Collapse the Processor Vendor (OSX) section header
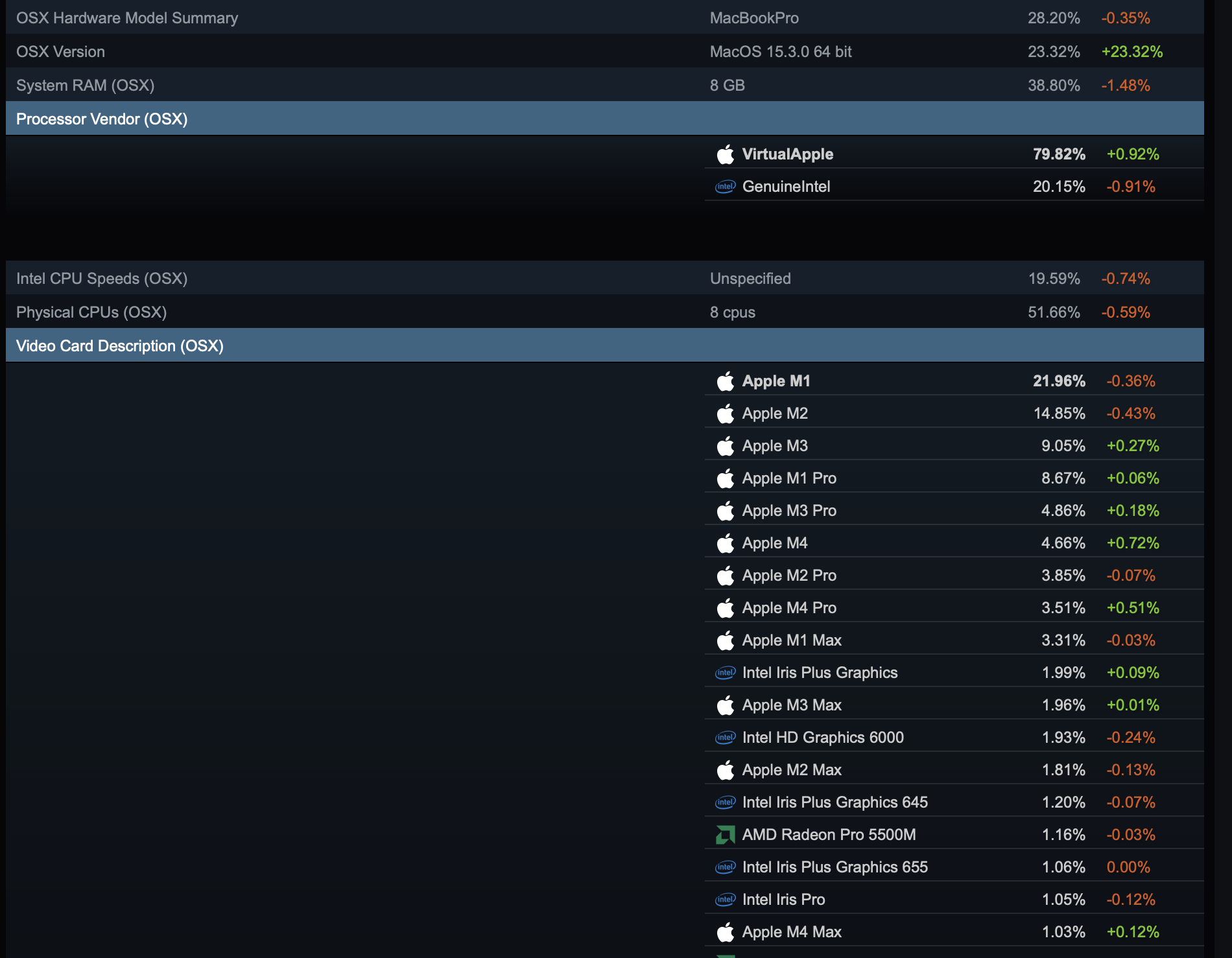Image resolution: width=1232 pixels, height=958 pixels. pos(605,119)
